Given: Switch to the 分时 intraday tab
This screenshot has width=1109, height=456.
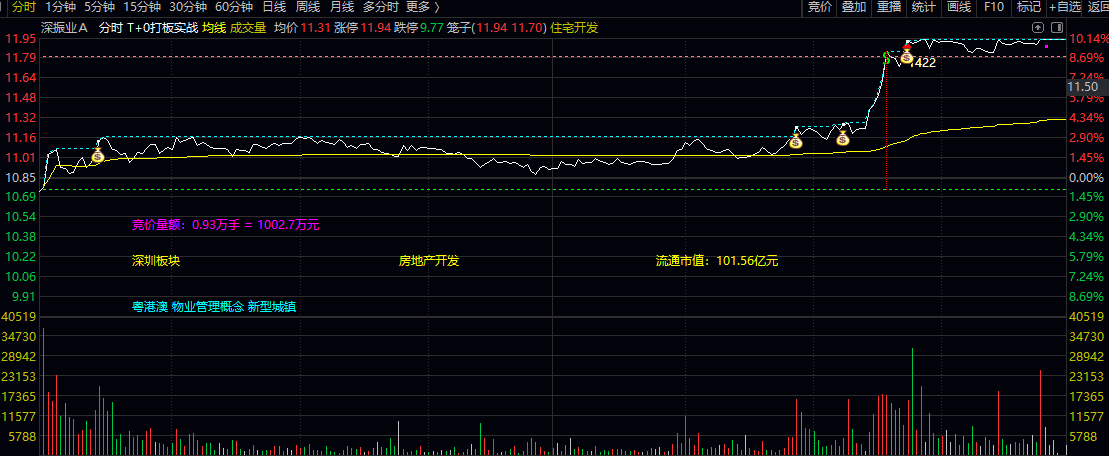Looking at the screenshot, I should [x=23, y=7].
